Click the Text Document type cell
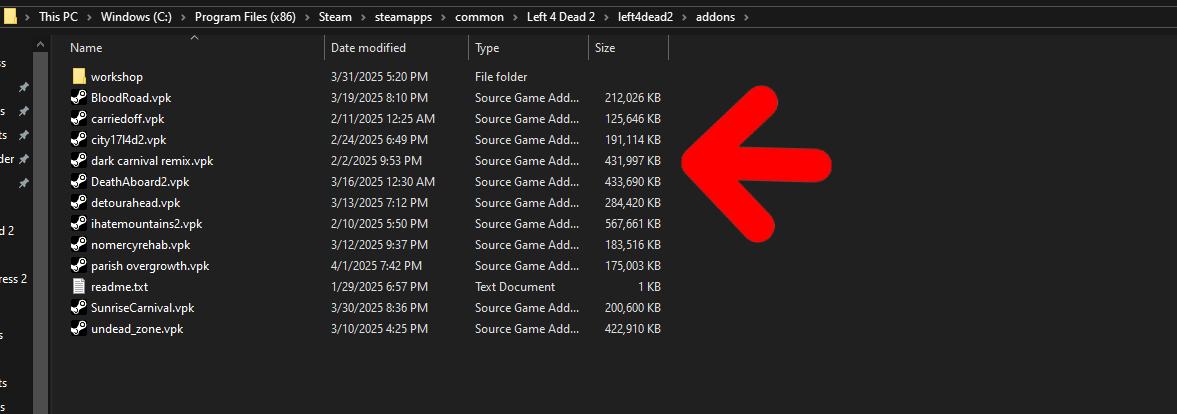Screen dimensions: 1177x414 click(515, 286)
